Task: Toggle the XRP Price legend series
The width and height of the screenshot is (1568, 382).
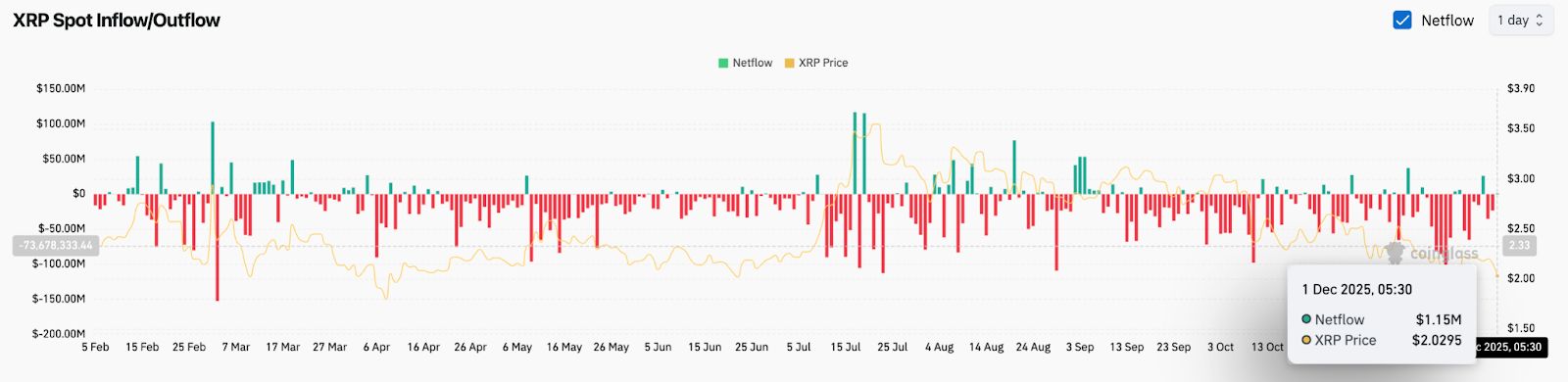Action: click(x=816, y=63)
